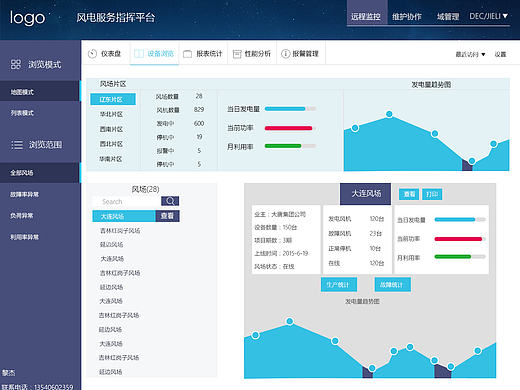Viewport: 520px width, 390px height.
Task: Open the 维护协作 top menu
Action: 407,16
